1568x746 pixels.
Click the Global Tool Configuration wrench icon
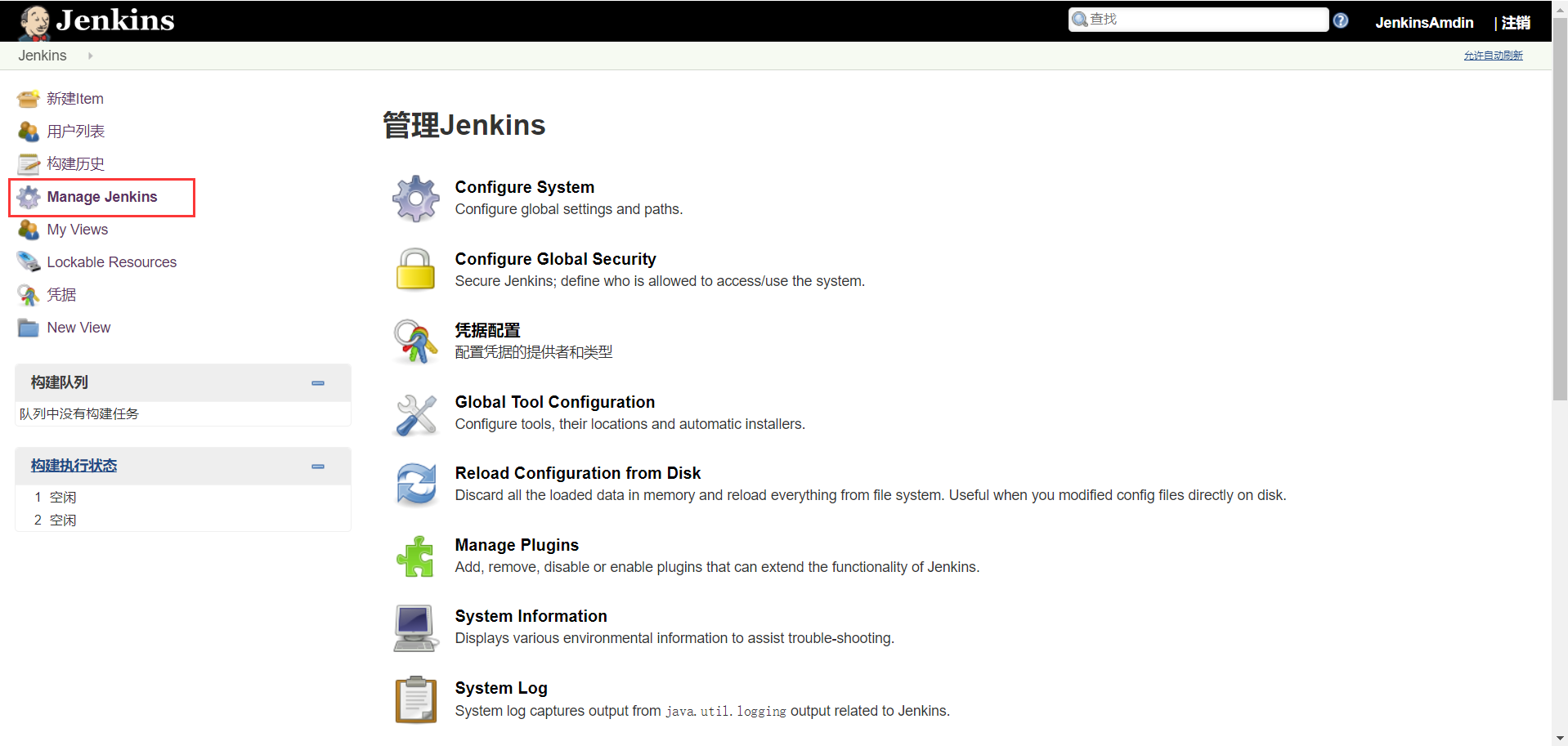(415, 413)
